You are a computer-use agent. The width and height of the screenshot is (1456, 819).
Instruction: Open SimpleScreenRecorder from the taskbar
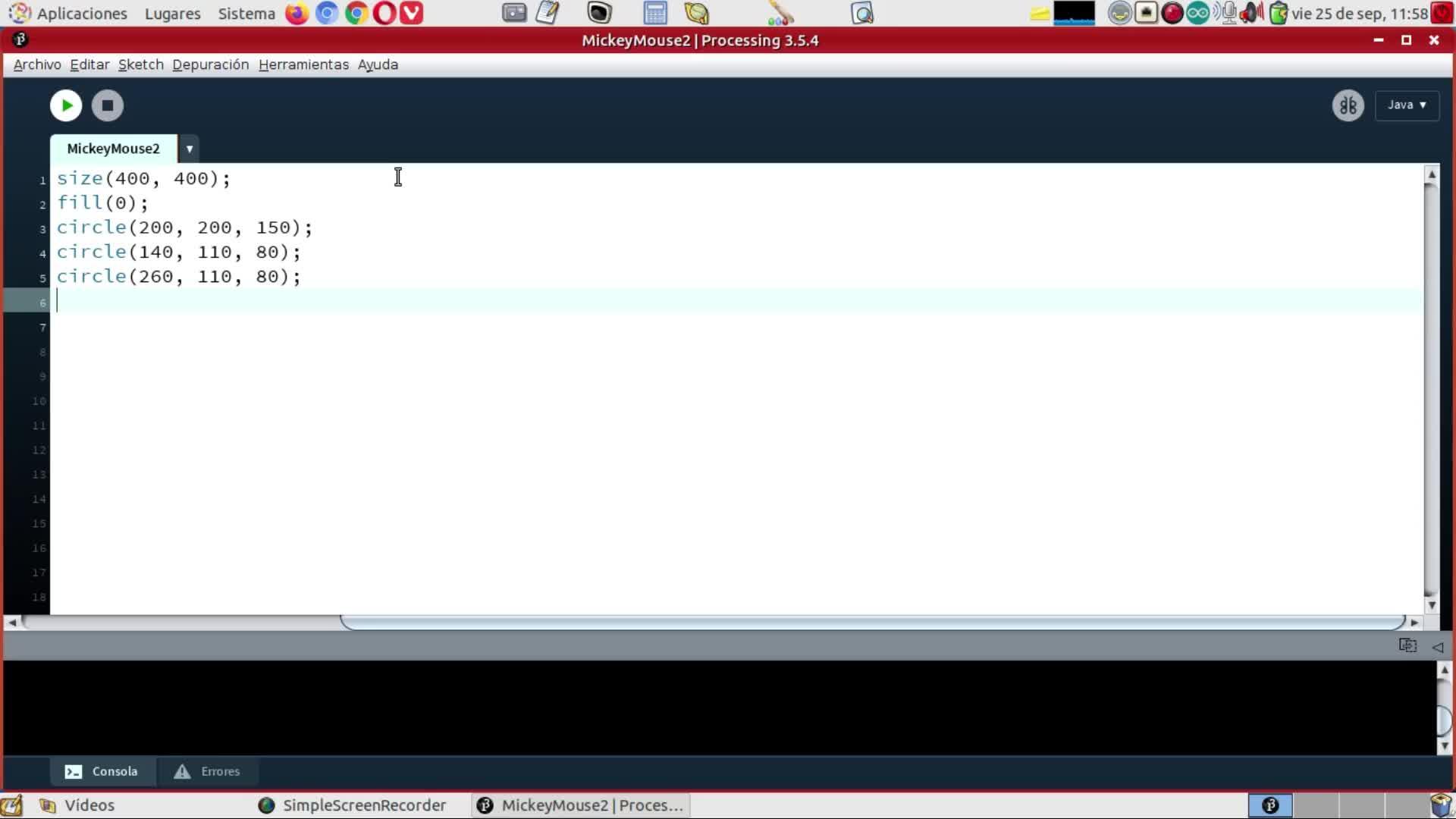coord(353,805)
